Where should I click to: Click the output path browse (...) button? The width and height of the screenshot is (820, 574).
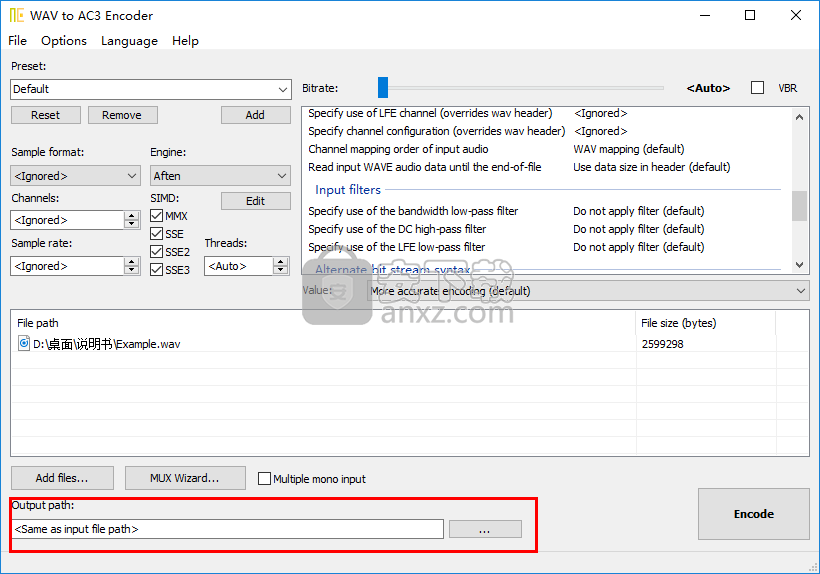click(x=485, y=529)
